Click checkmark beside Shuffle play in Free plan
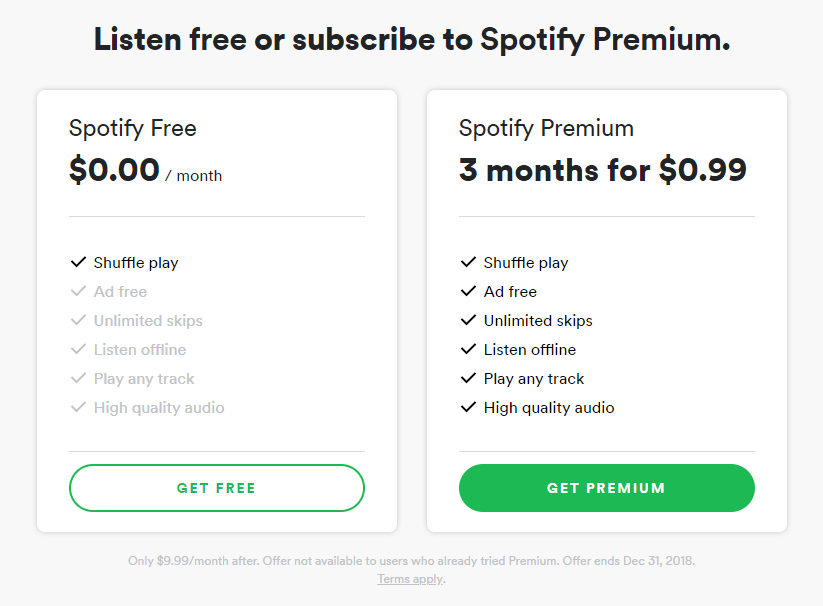The height and width of the screenshot is (606, 823). [x=78, y=262]
